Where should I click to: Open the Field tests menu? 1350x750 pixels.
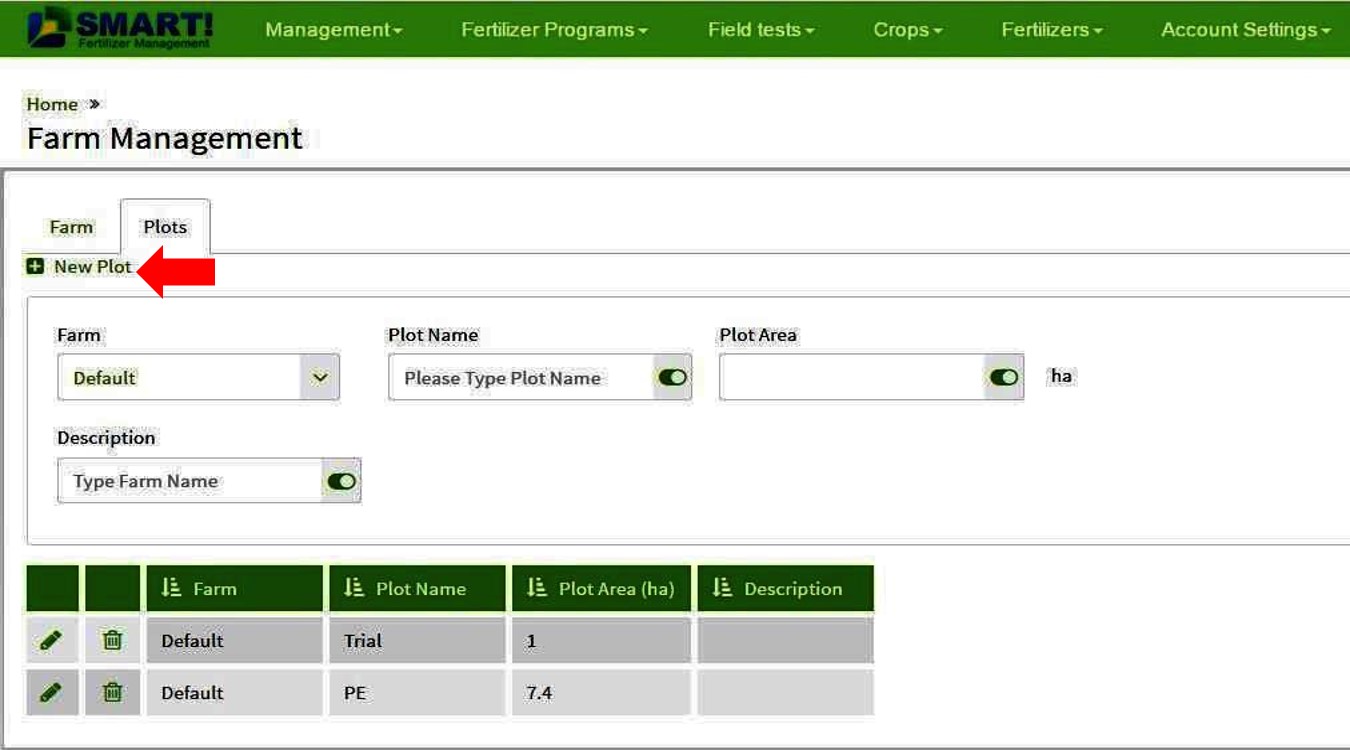point(761,30)
